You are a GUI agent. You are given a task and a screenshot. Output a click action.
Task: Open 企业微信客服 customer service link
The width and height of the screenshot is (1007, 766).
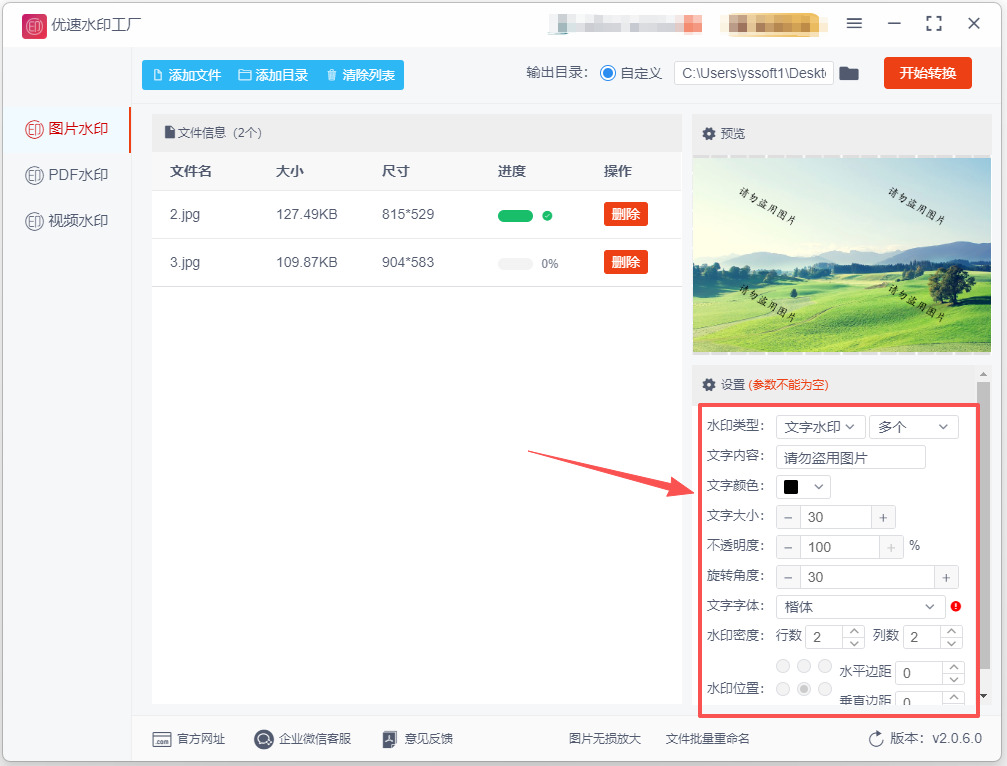302,739
